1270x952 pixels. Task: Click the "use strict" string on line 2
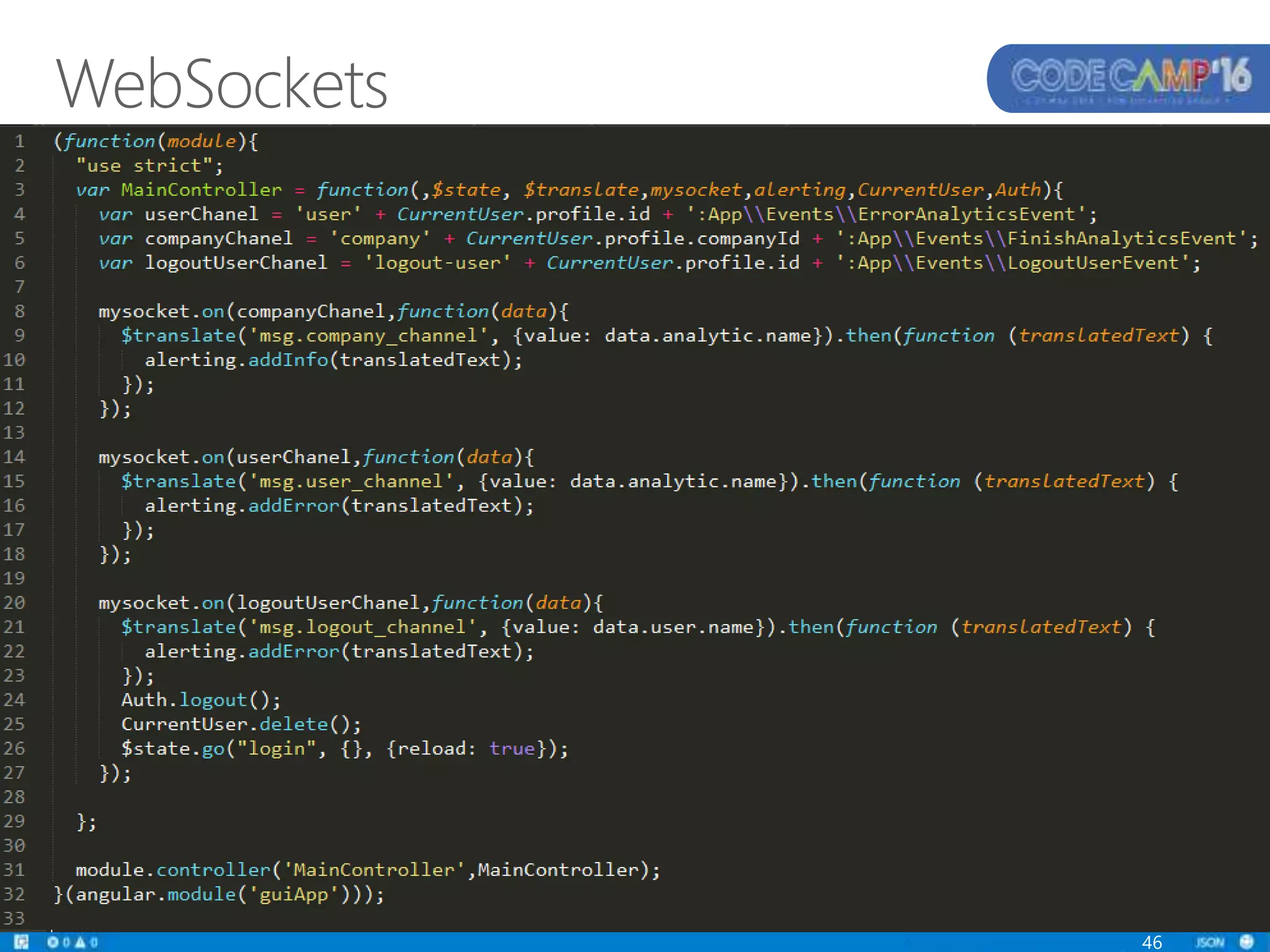coord(143,165)
